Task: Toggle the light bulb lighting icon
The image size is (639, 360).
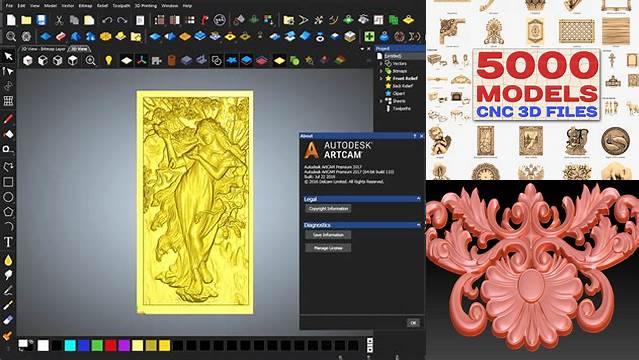Action: click(x=108, y=60)
